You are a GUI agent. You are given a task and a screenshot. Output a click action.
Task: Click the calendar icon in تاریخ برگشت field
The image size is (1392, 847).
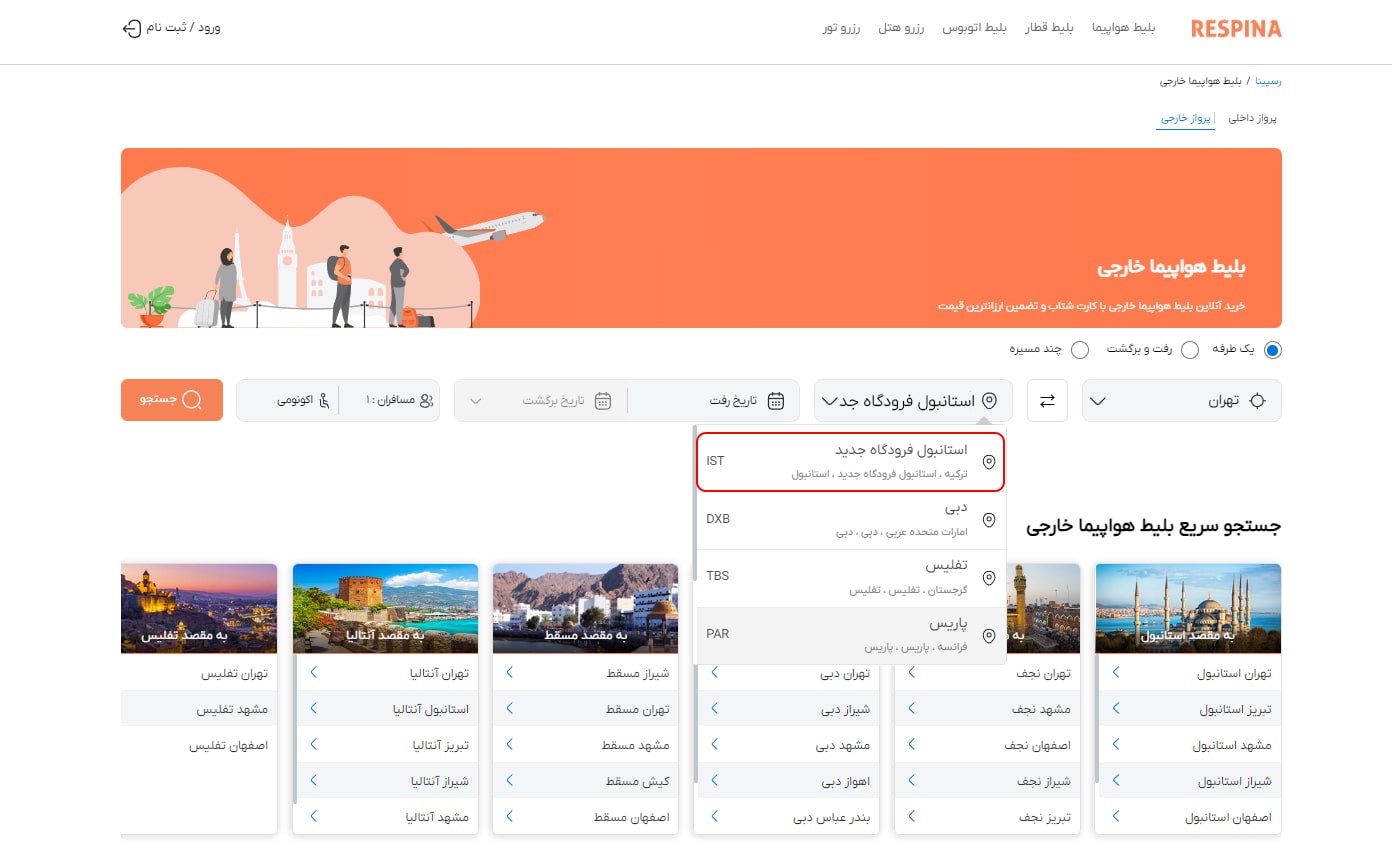point(602,399)
